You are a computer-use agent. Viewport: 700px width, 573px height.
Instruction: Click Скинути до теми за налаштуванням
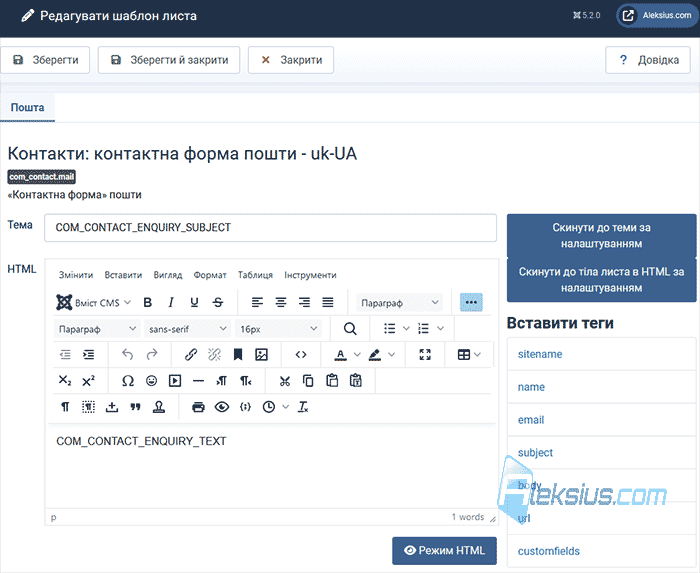pos(601,236)
